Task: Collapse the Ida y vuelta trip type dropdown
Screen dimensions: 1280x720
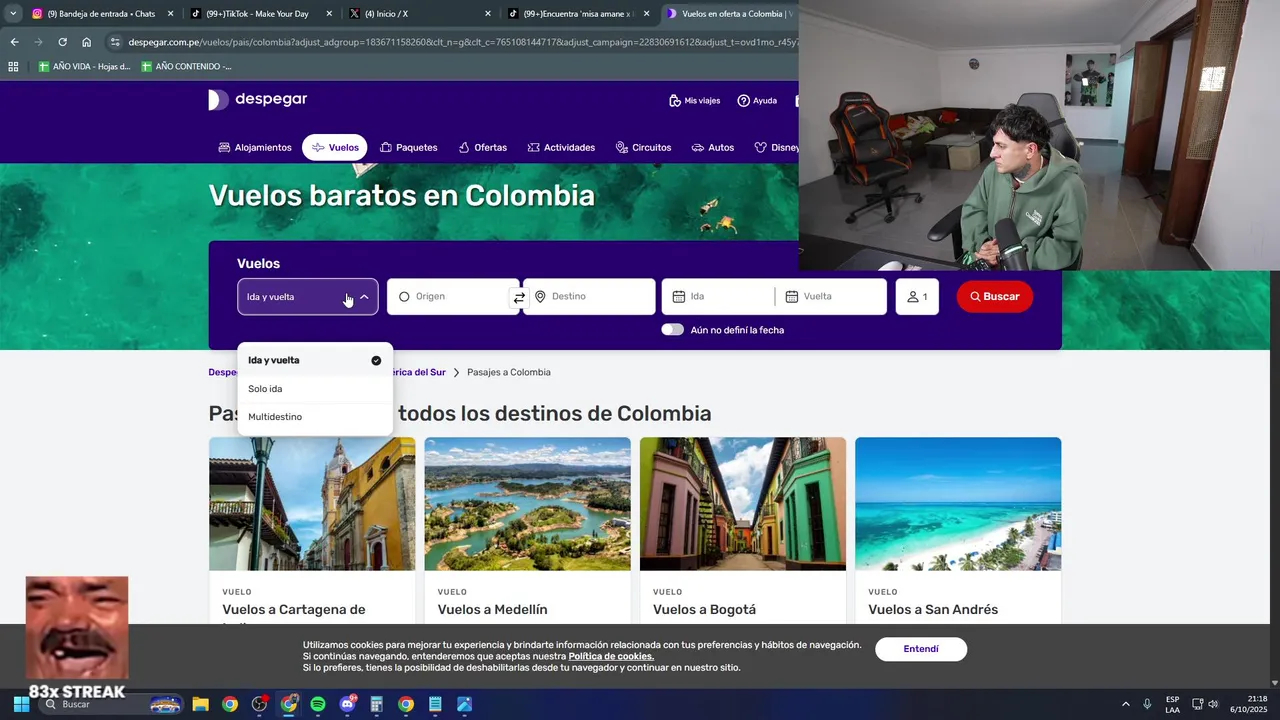Action: coord(308,297)
